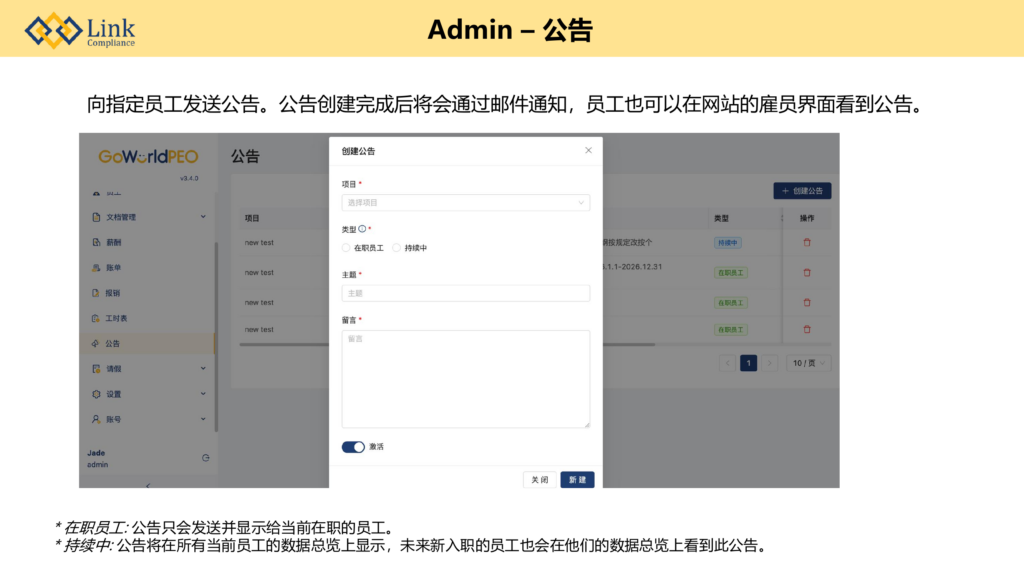Open the 选择项目 dropdown

pos(465,203)
